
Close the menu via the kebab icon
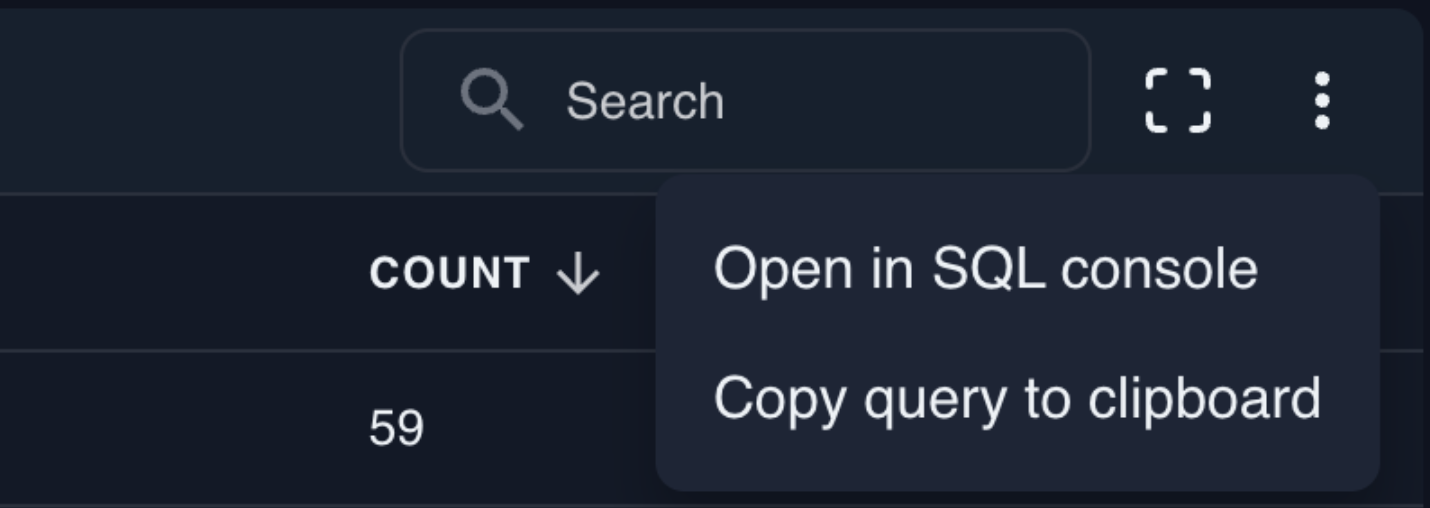click(x=1321, y=100)
